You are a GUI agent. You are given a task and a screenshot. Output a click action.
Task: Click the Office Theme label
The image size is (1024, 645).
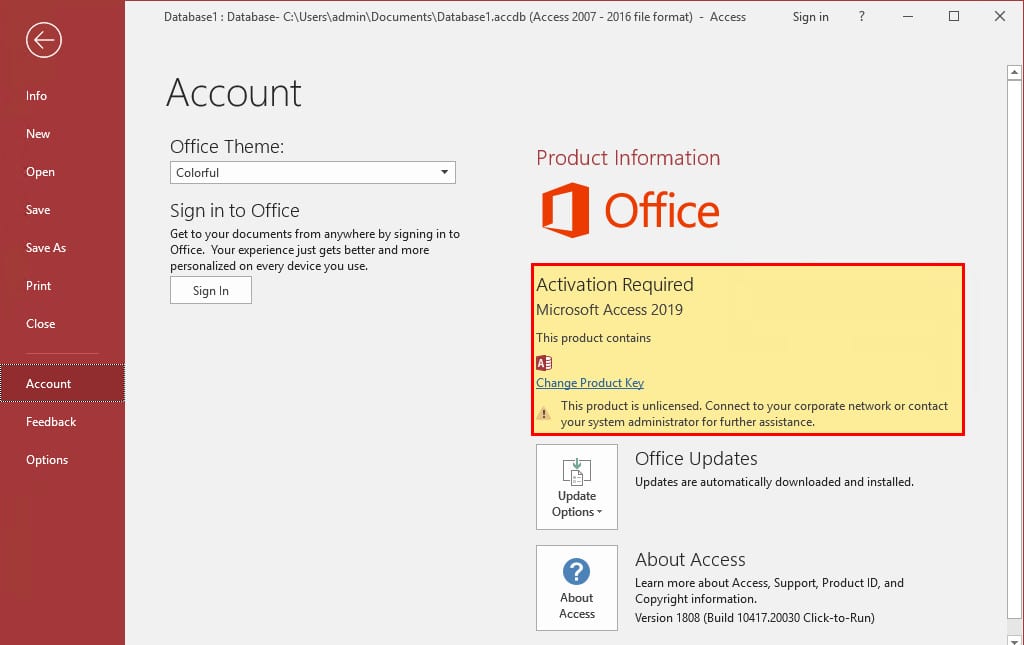(227, 146)
